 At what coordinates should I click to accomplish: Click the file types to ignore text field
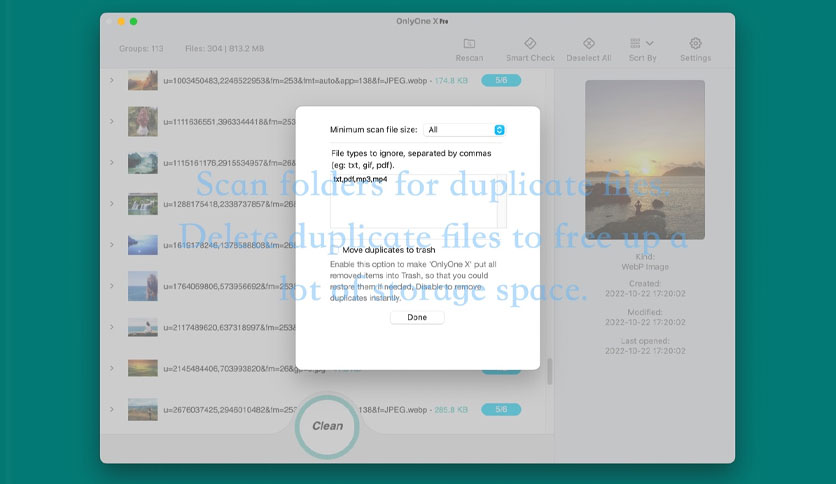418,201
